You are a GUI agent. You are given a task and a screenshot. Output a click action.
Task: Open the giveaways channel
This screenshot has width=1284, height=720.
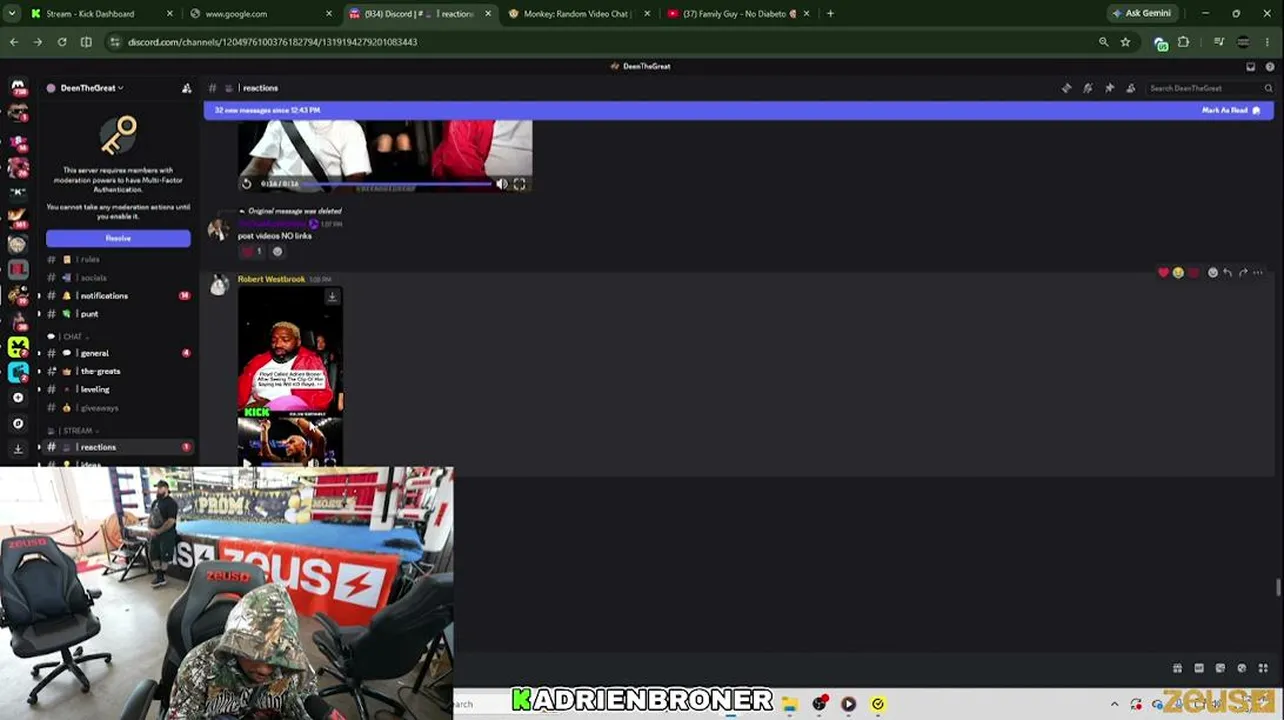(x=118, y=408)
